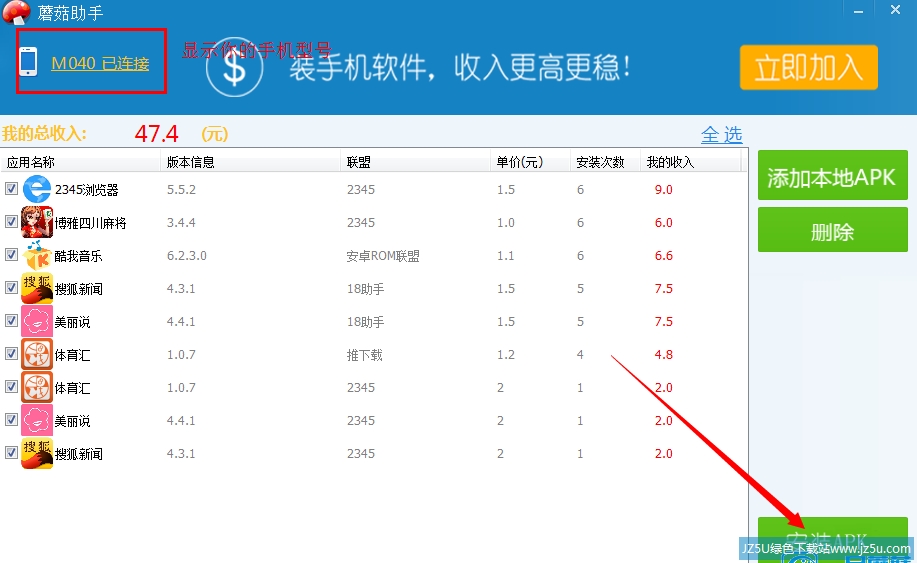
Task: Click unit price 1.2 cell
Action: (506, 354)
